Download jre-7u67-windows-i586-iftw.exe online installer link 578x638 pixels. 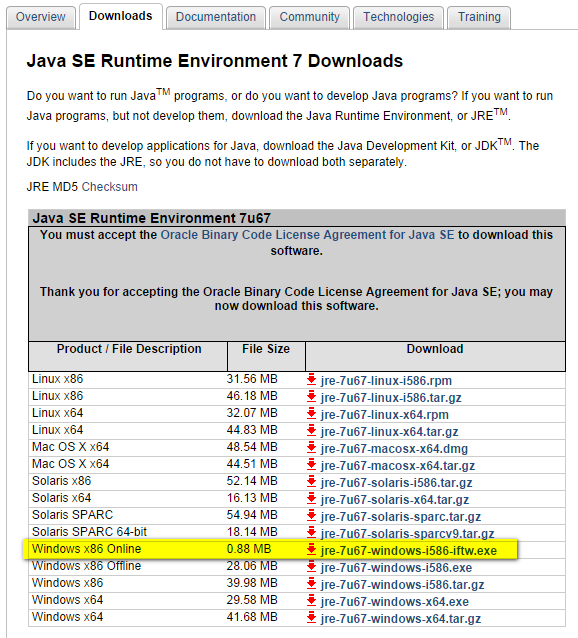point(409,551)
